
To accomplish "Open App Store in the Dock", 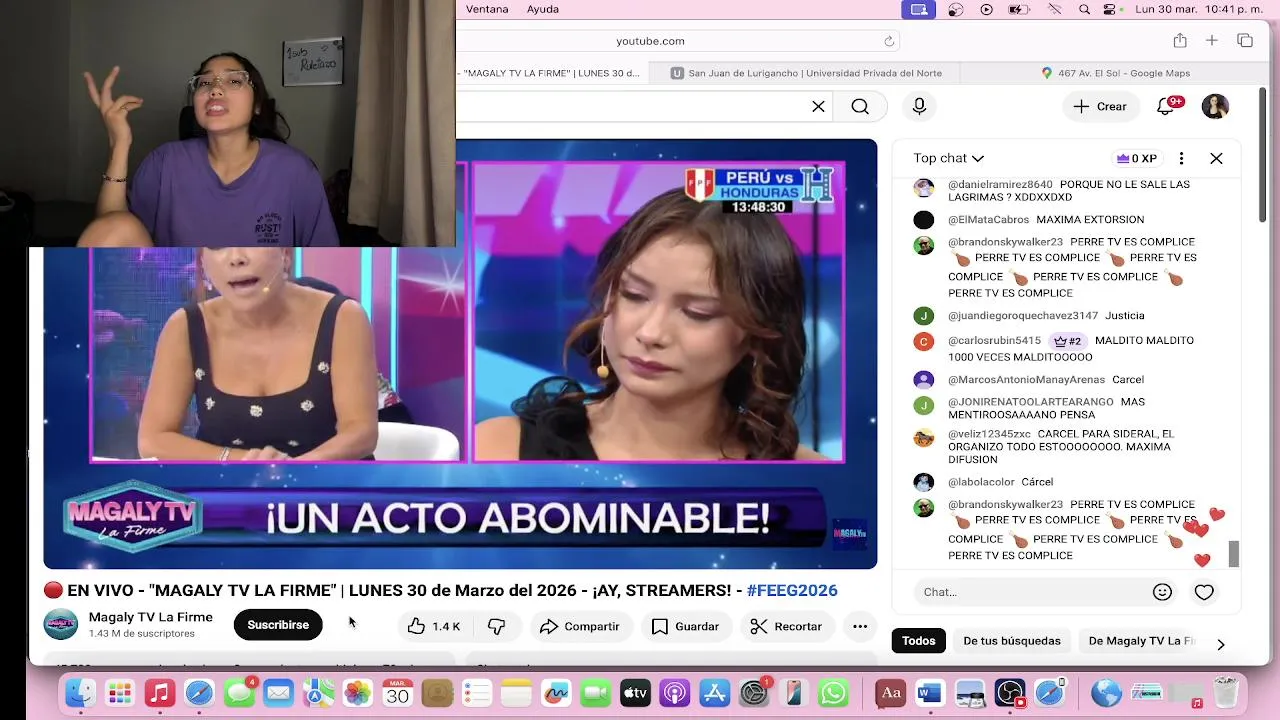I will [714, 693].
